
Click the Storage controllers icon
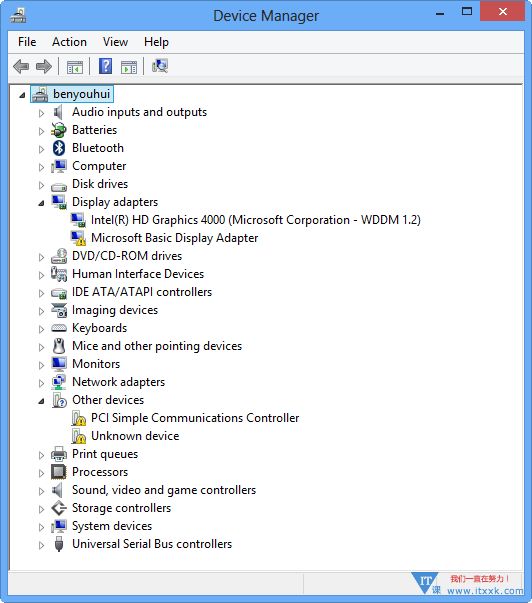pyautogui.click(x=59, y=508)
